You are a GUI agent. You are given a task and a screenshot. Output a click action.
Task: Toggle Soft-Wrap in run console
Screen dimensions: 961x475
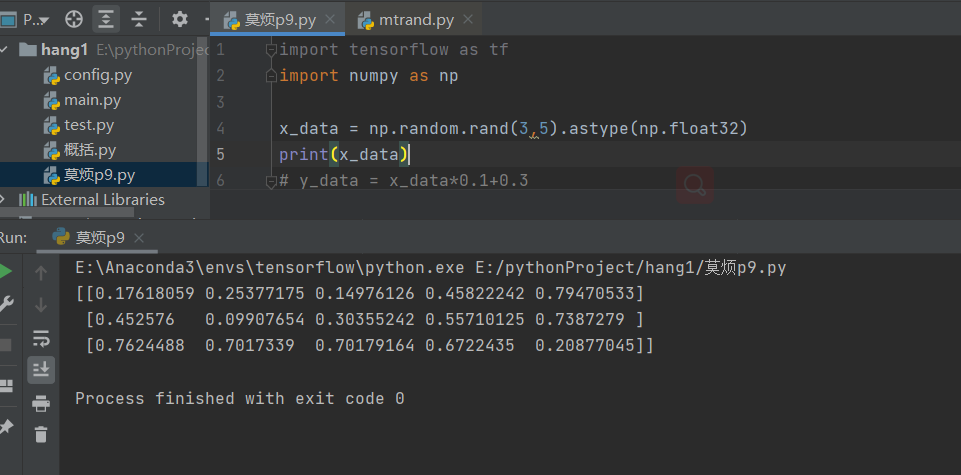(x=41, y=338)
